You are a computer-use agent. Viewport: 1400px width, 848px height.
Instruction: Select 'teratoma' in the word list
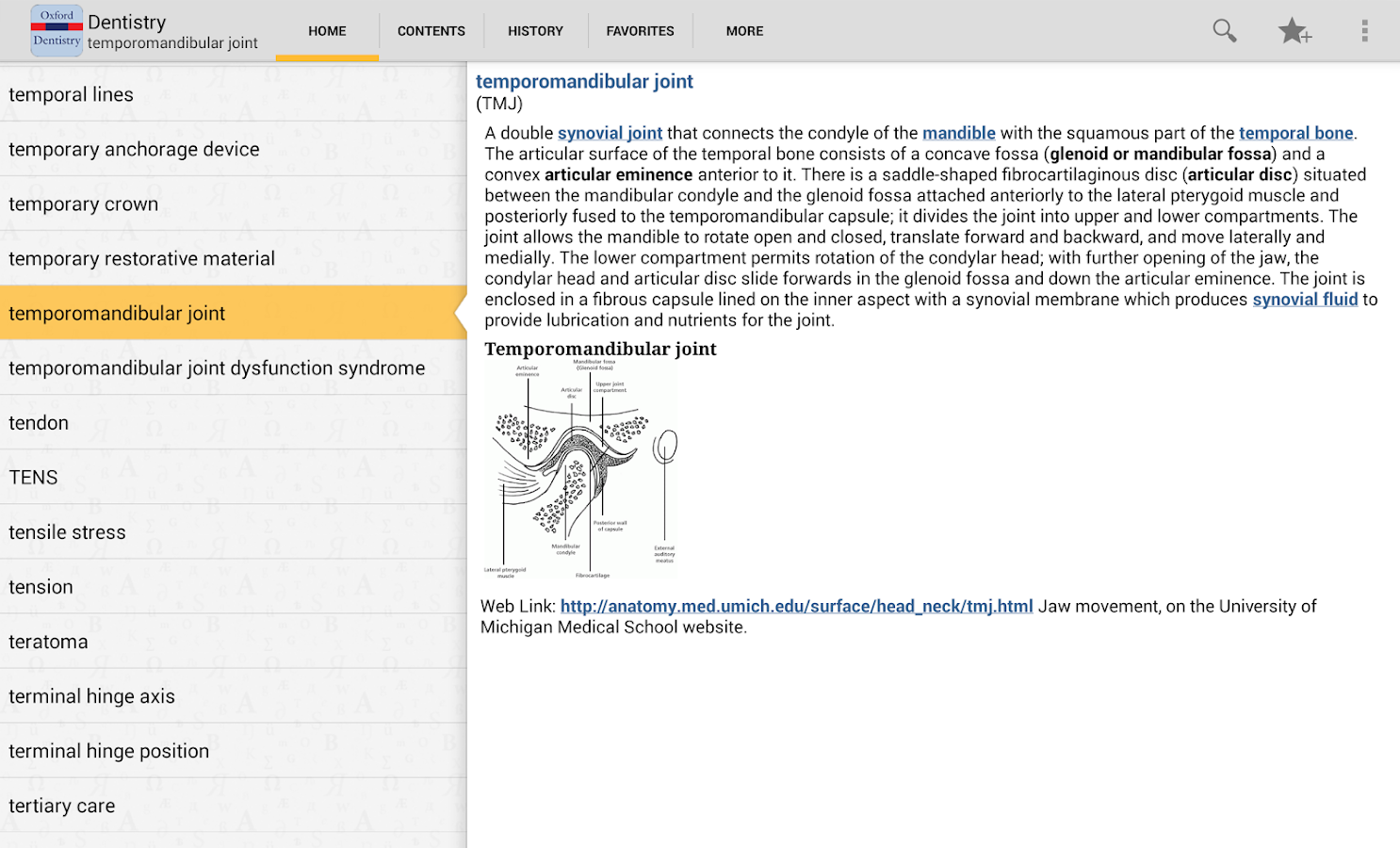(x=234, y=641)
